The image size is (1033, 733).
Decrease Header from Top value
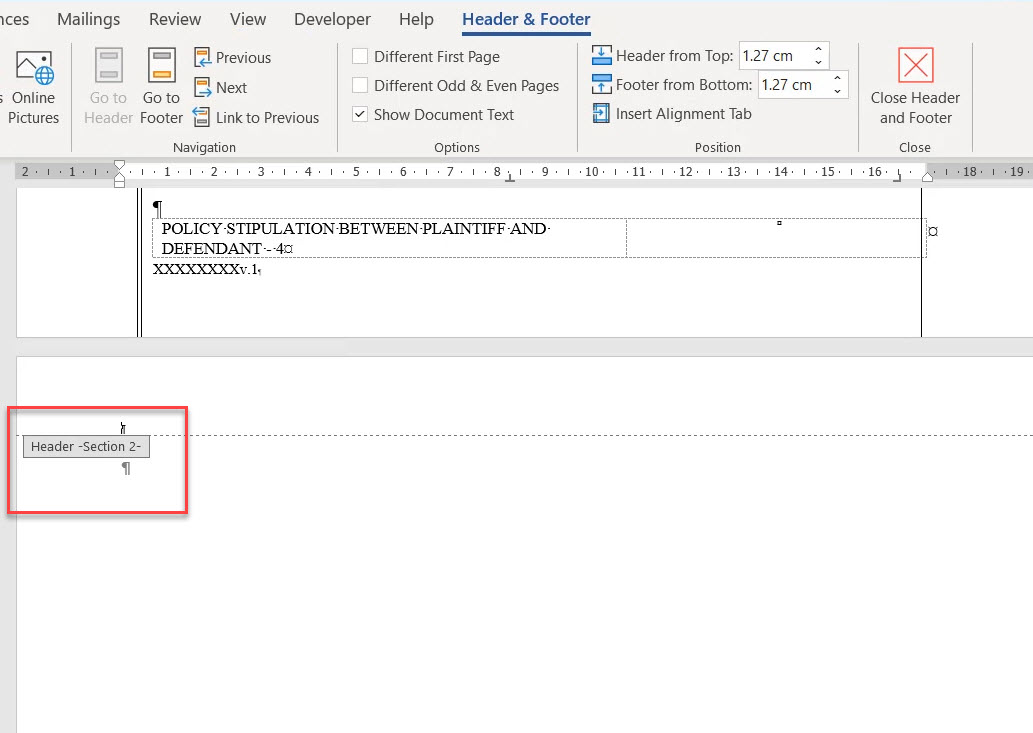[819, 62]
